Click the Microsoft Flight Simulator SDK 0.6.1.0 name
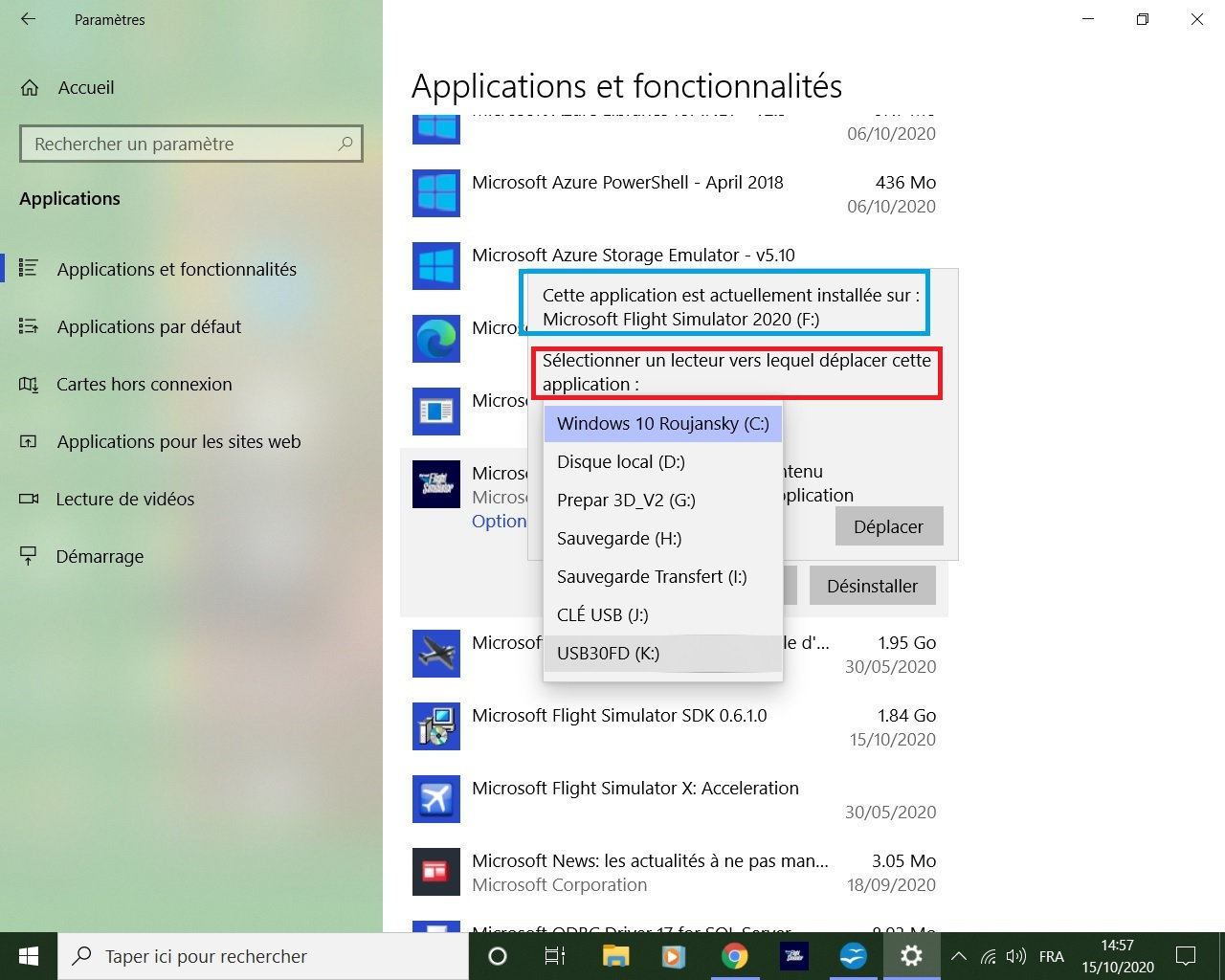Image resolution: width=1225 pixels, height=980 pixels. (619, 715)
